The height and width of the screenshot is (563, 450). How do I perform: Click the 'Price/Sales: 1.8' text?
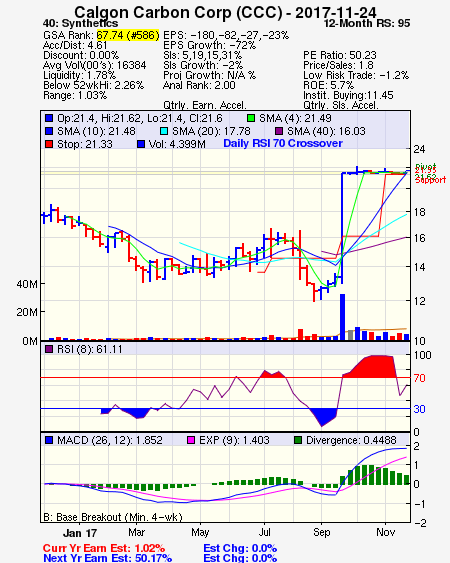point(338,65)
